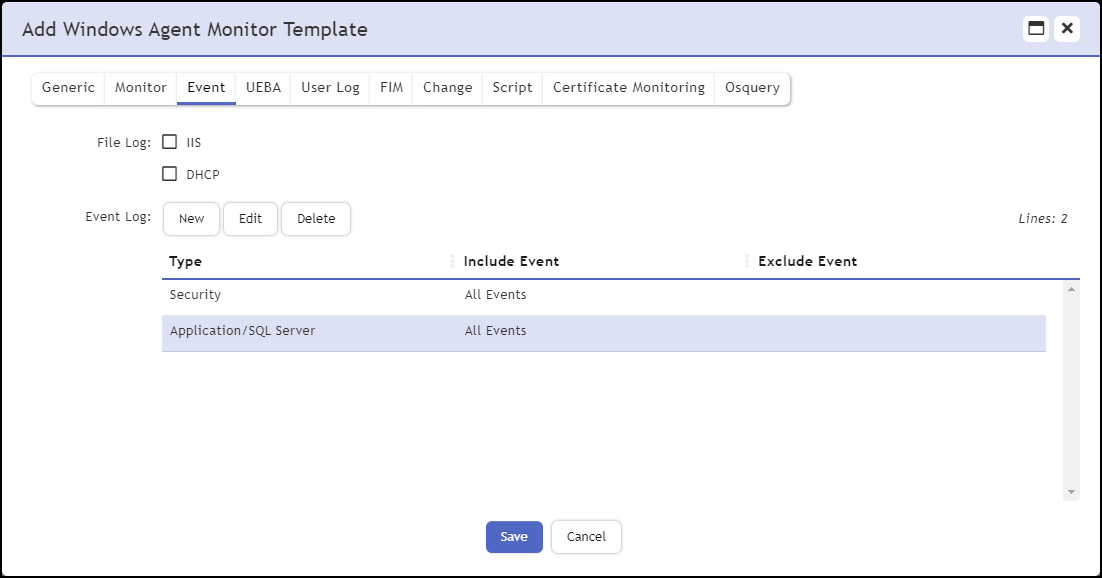Save the Windows Agent Monitor Template

click(x=513, y=537)
